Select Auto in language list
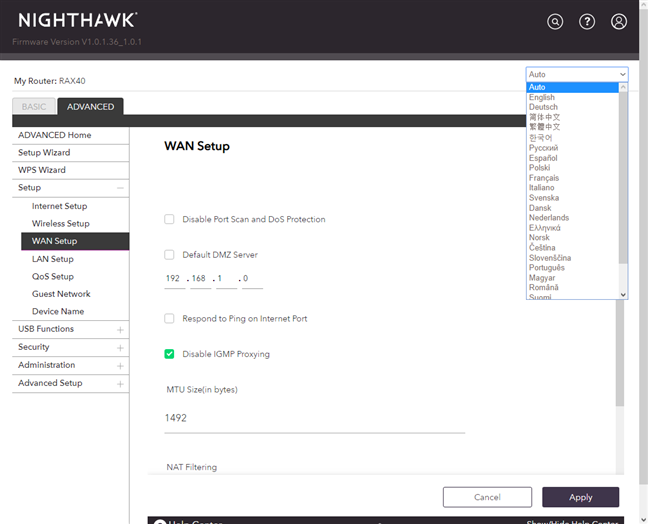 573,87
